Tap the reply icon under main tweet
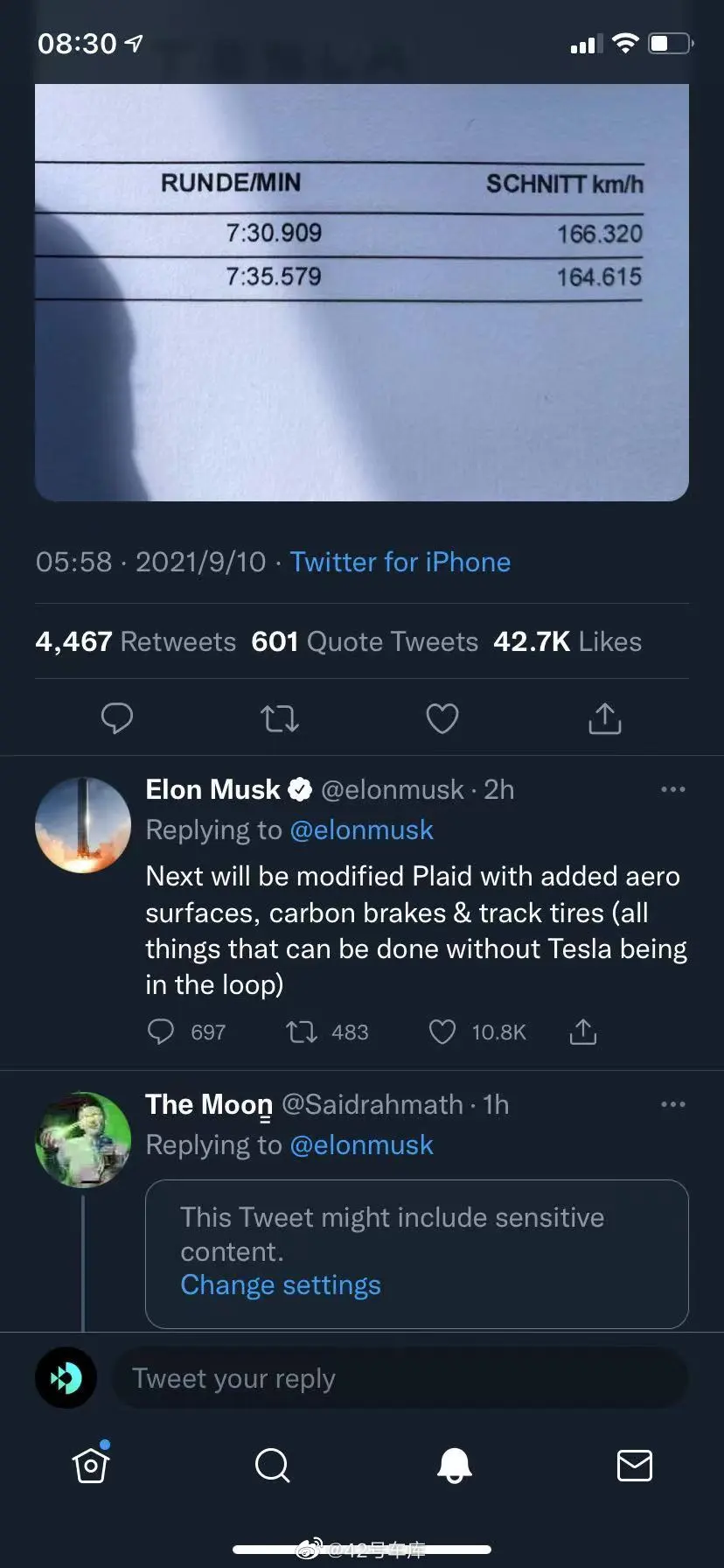724x1568 pixels. [117, 718]
